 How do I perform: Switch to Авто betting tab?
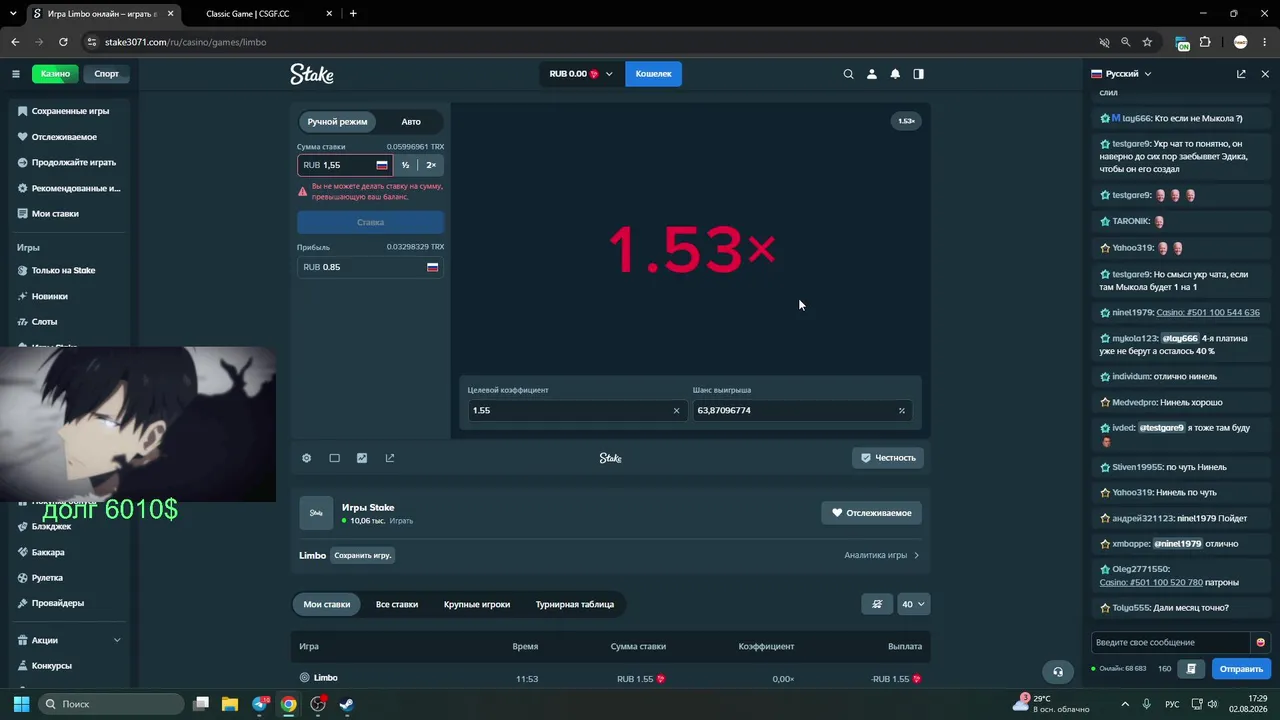(x=411, y=122)
